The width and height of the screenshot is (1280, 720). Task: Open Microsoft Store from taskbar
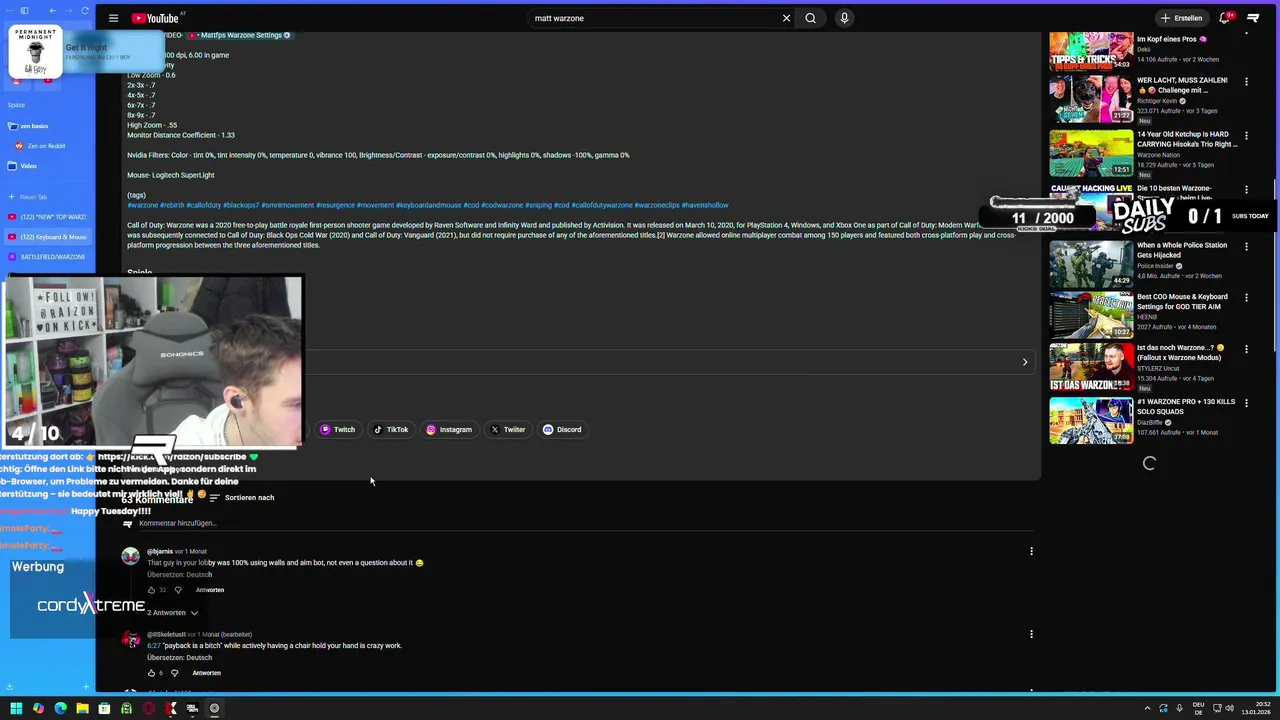pos(104,708)
